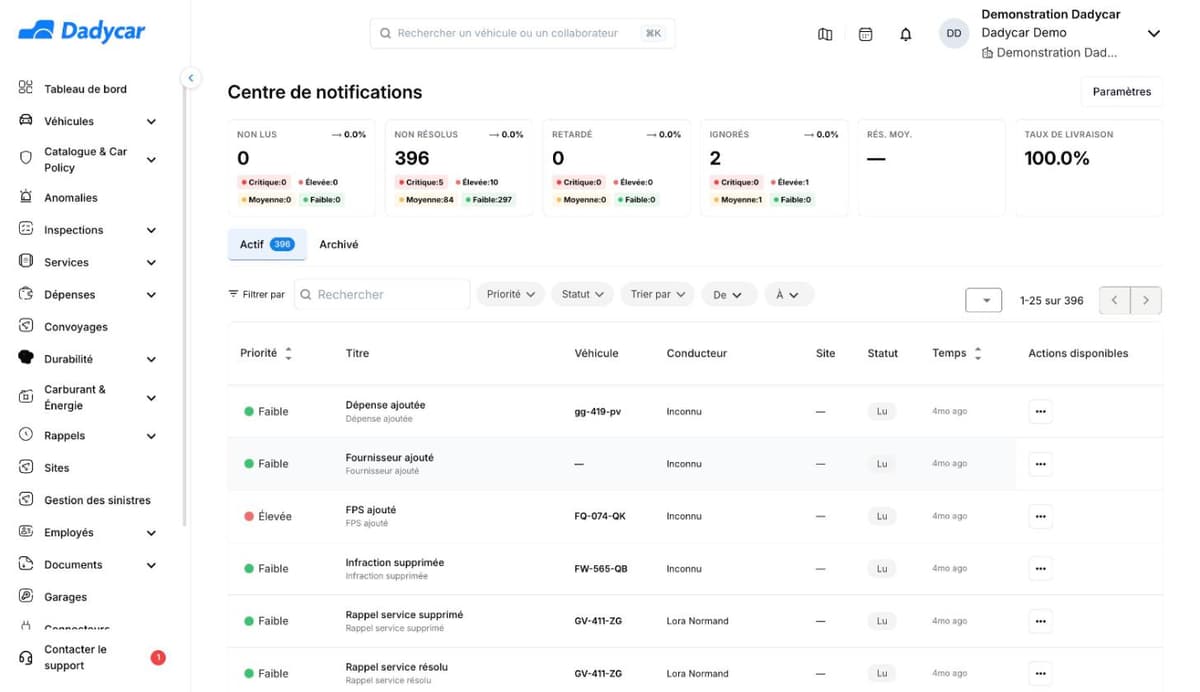Click the Rappel service résolu title
Image resolution: width=1200 pixels, height=692 pixels.
click(x=397, y=667)
